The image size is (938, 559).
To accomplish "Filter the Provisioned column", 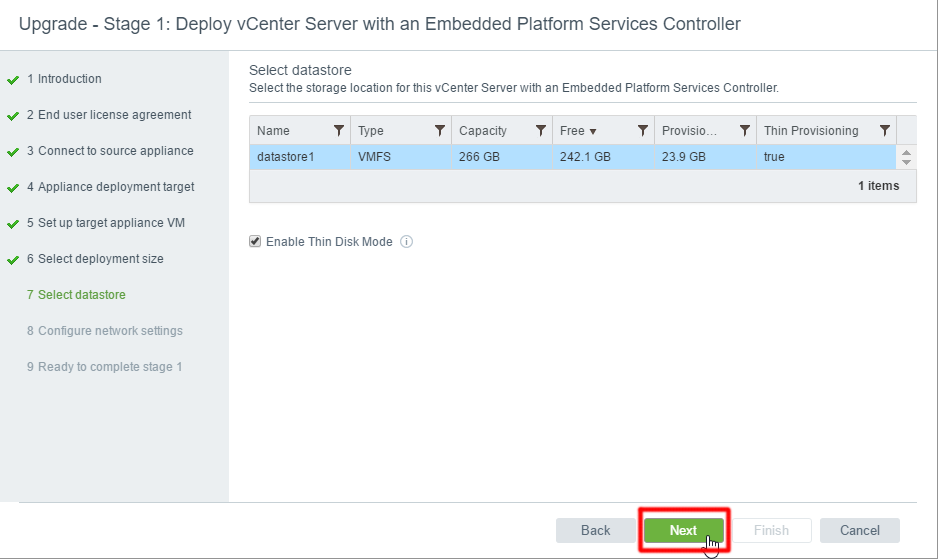I will pos(745,130).
